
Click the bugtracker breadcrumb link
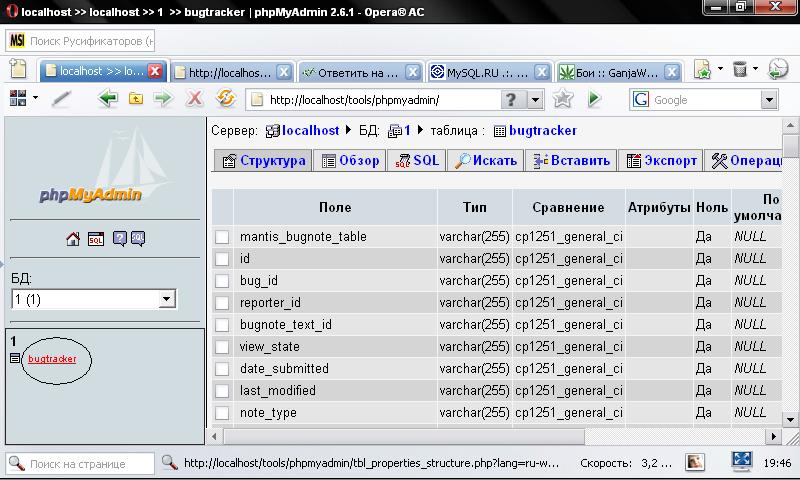pos(543,131)
